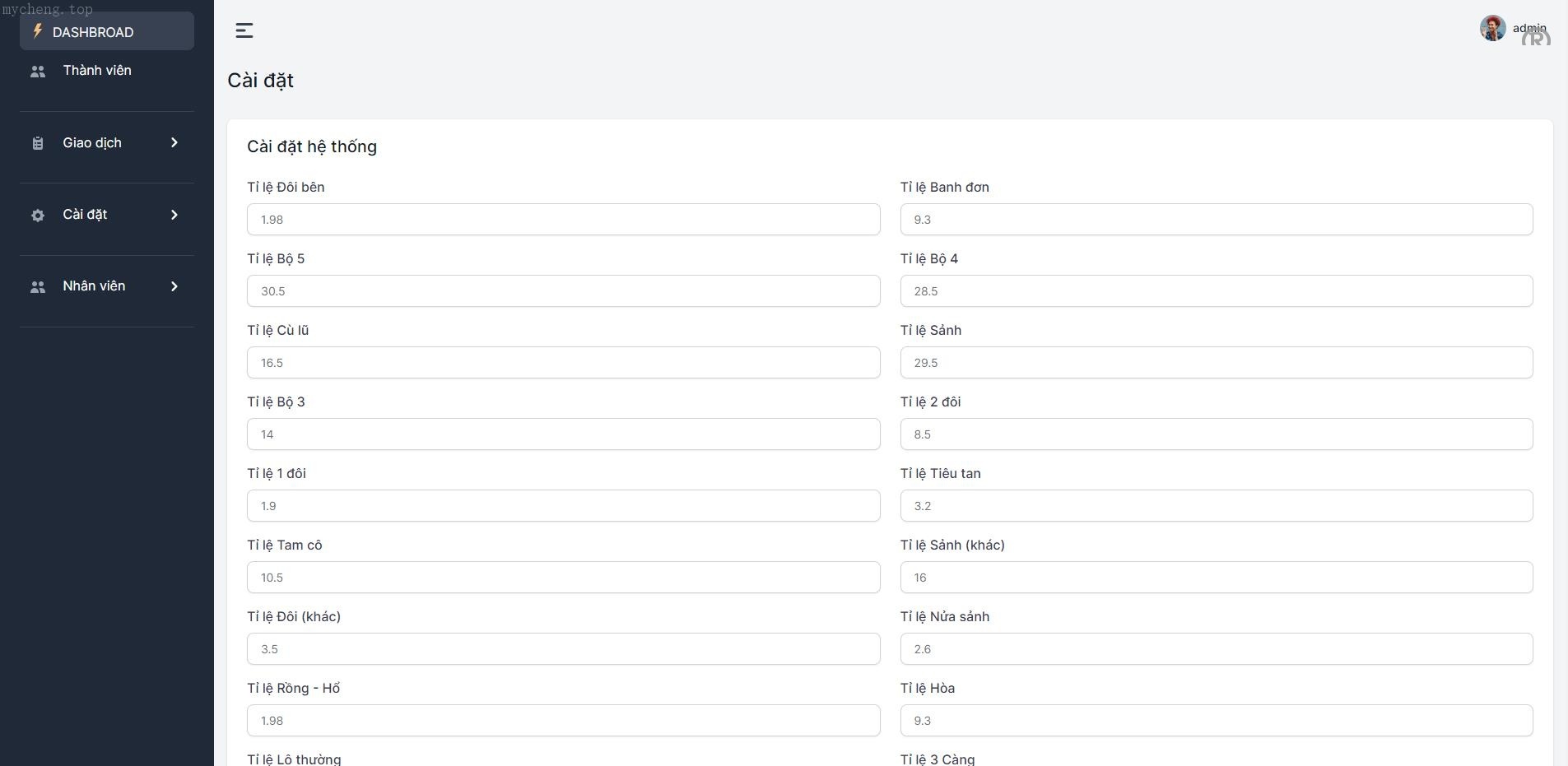The width and height of the screenshot is (1568, 766).
Task: Focus the Tỉ lệ Tiêu tan field
Action: tap(1216, 506)
